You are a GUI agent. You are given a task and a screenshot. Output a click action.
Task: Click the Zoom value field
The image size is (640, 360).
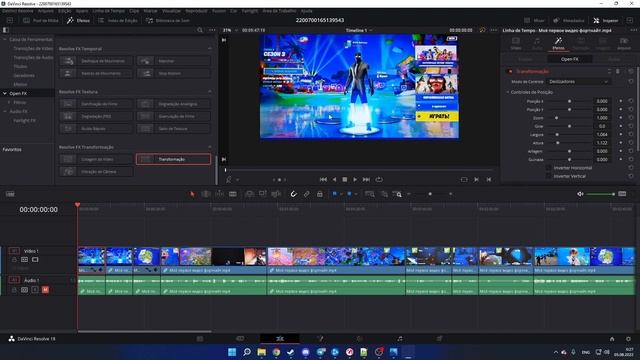pyautogui.click(x=602, y=118)
